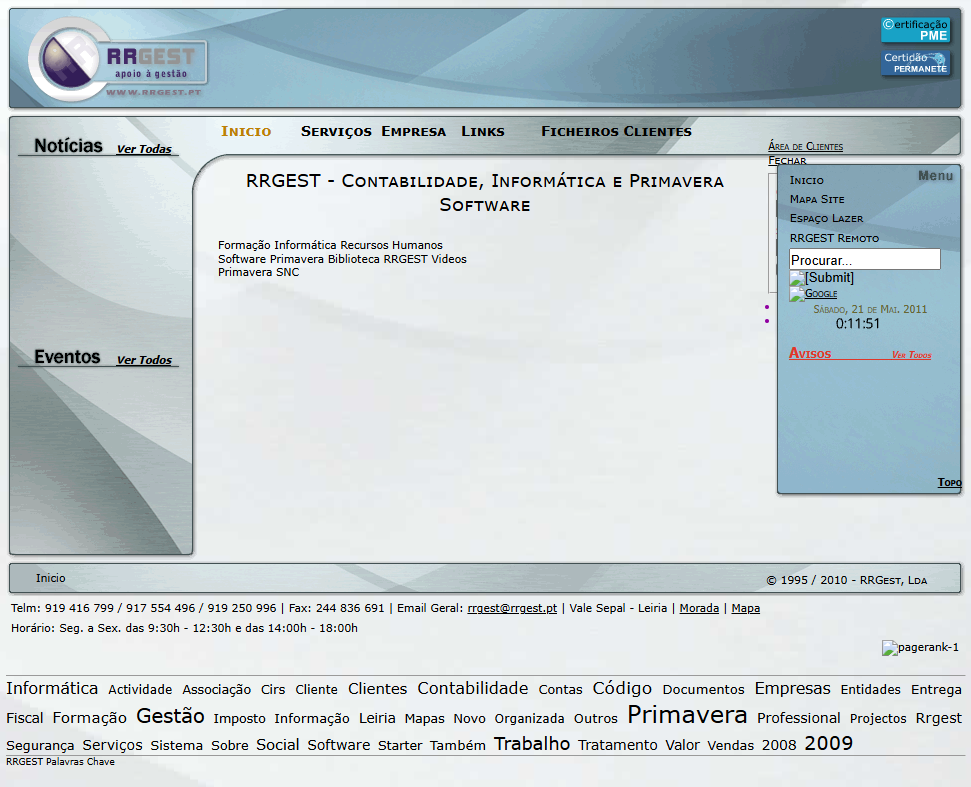Viewport: 971px width, 787px height.
Task: Close the side menu with Fechar
Action: tap(787, 160)
